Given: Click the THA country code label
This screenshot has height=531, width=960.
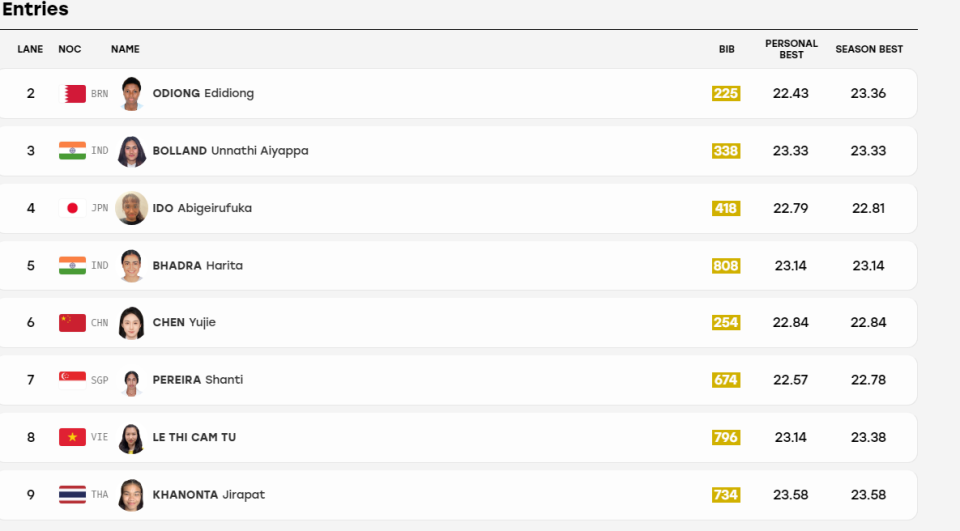Looking at the screenshot, I should 99,495.
